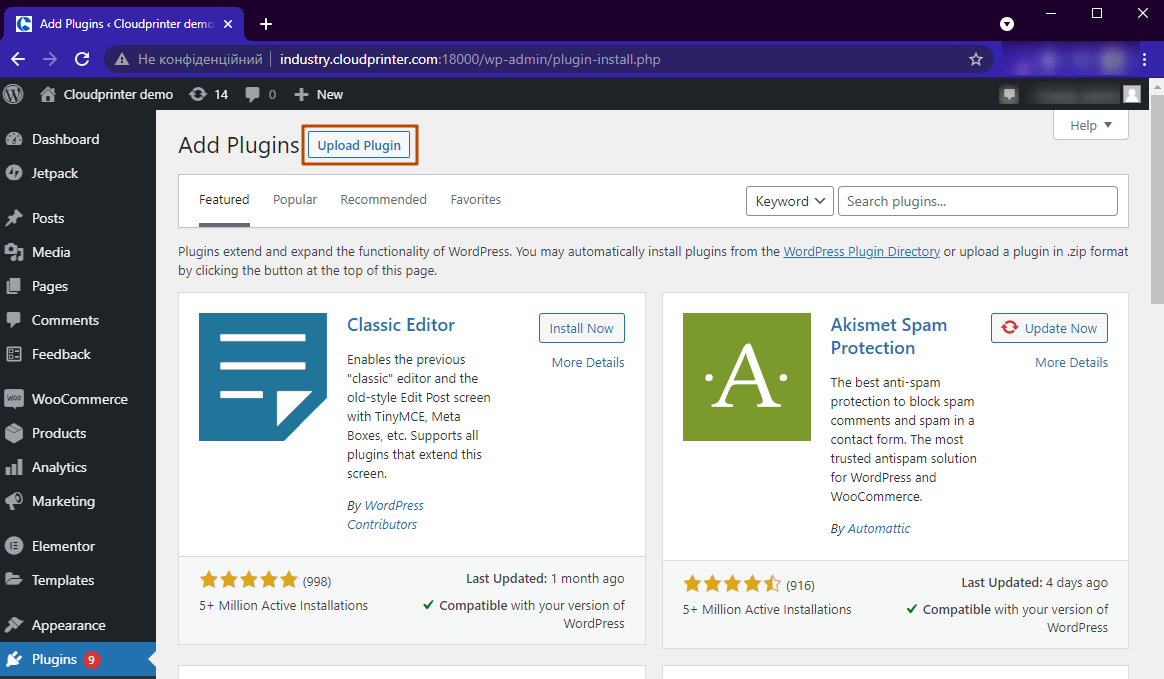Open the comments bubble in admin bar

(x=252, y=94)
